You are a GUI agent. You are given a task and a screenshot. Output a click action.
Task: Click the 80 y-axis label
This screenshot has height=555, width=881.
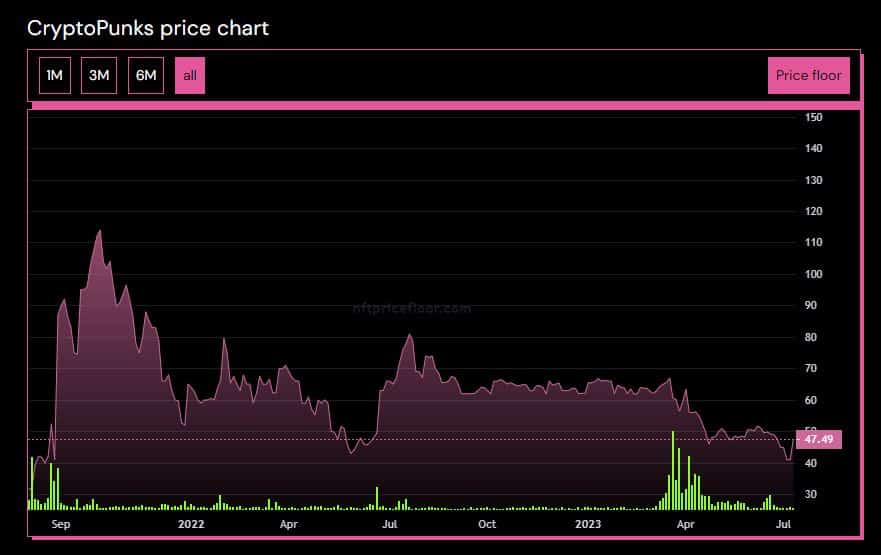click(x=811, y=337)
